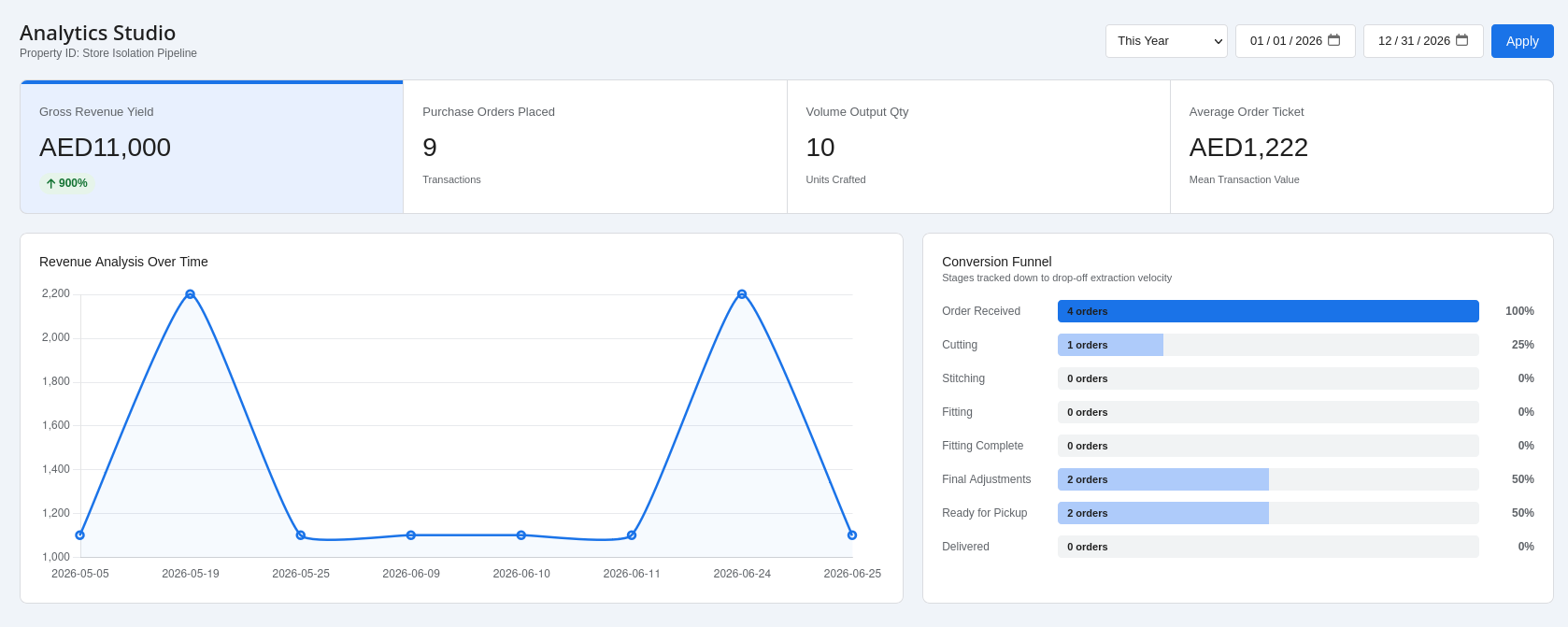Click the 2,200 y-axis label
Viewport: 1568px width, 627px height.
pyautogui.click(x=56, y=293)
